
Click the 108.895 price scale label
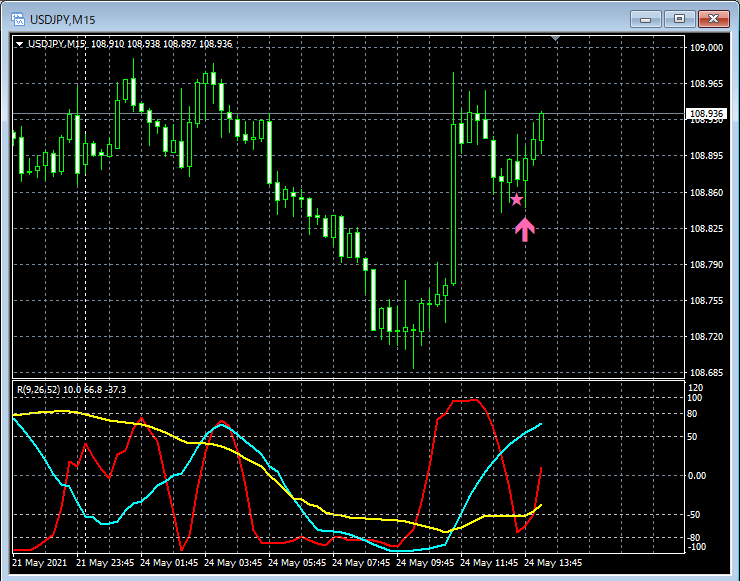tap(706, 156)
